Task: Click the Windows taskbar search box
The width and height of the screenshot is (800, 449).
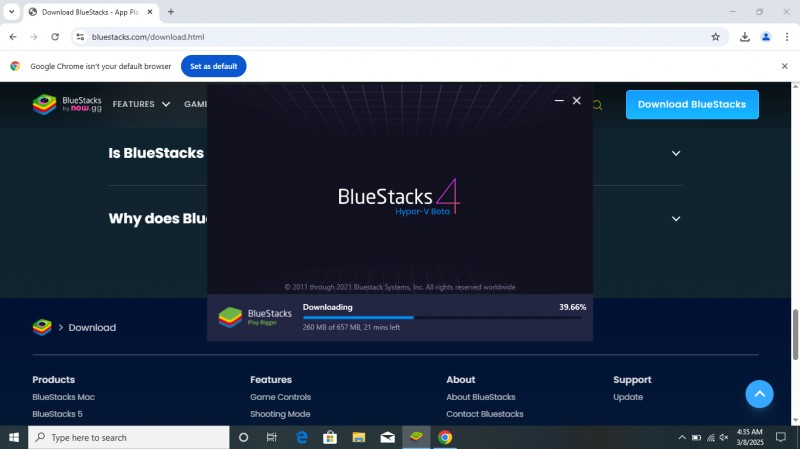Action: click(x=130, y=437)
